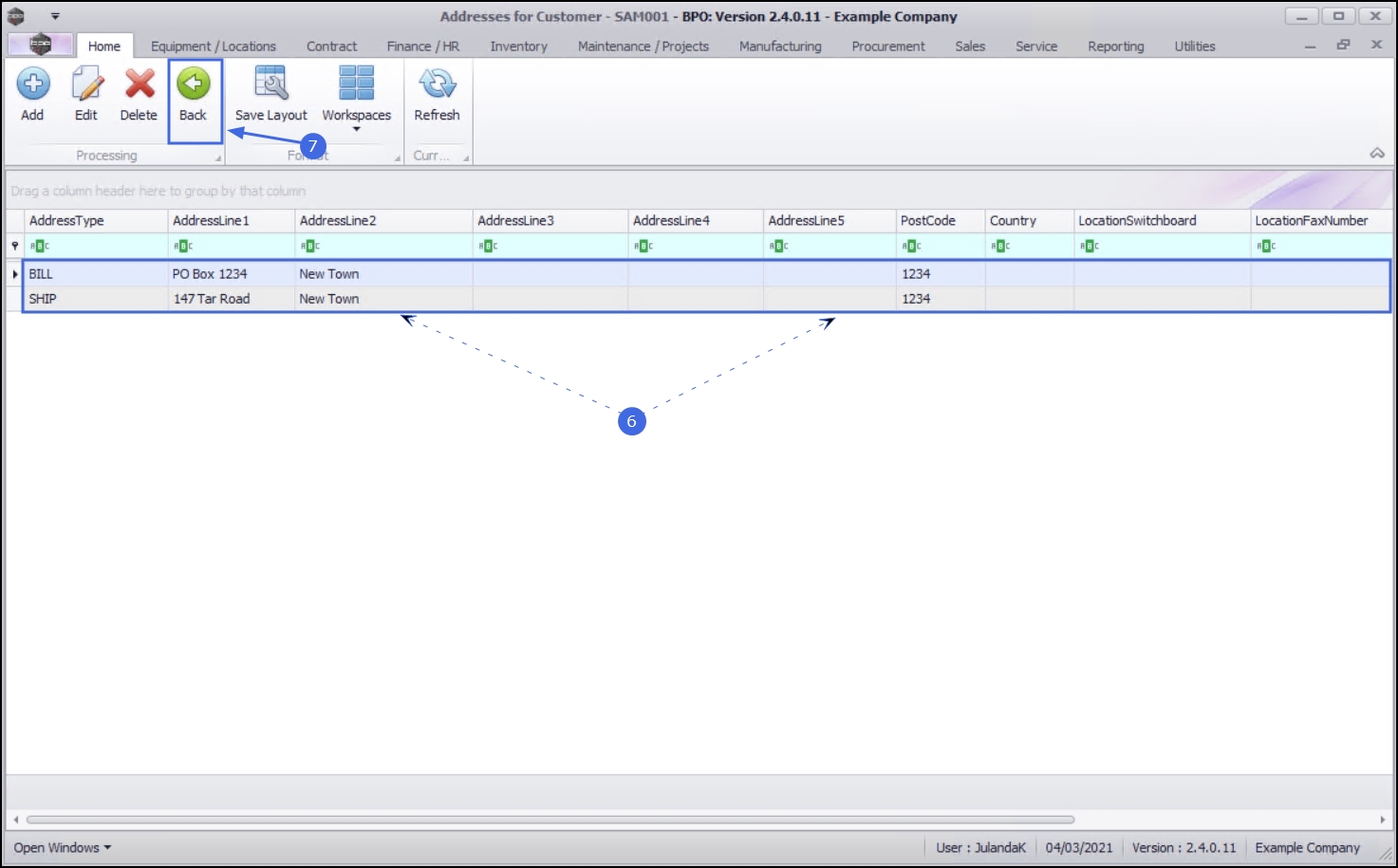
Task: Collapse the ribbon with the chevron
Action: click(1377, 153)
